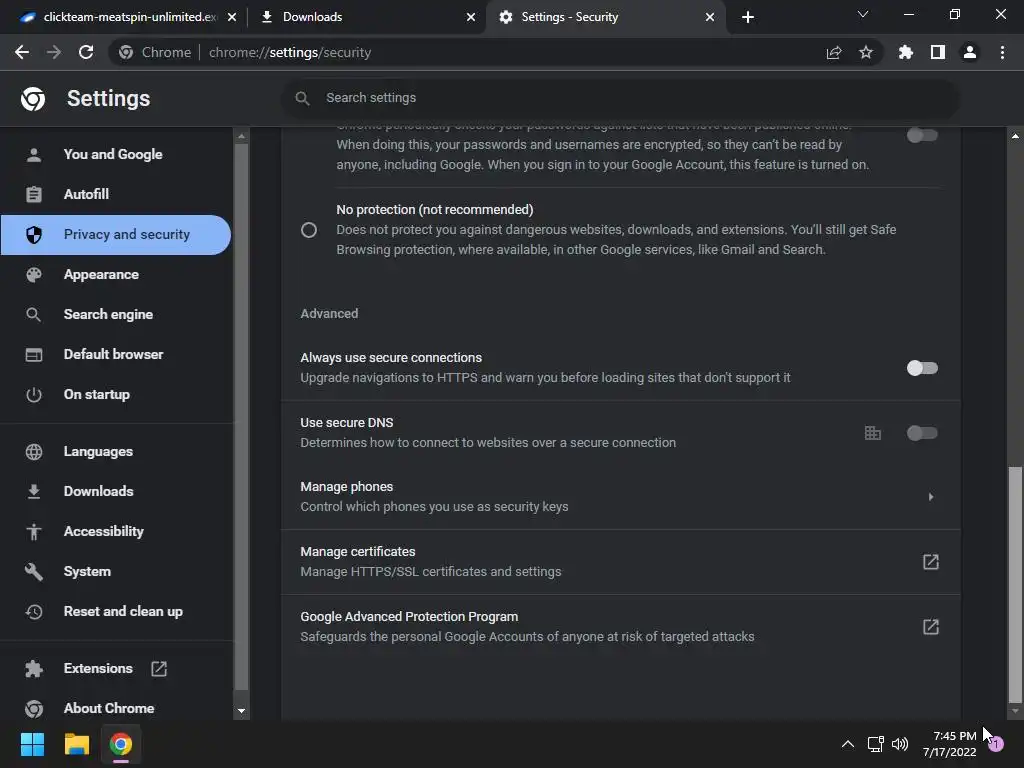Screen dimensions: 1024x768
Task: Click the Search settings input field
Action: [620, 98]
